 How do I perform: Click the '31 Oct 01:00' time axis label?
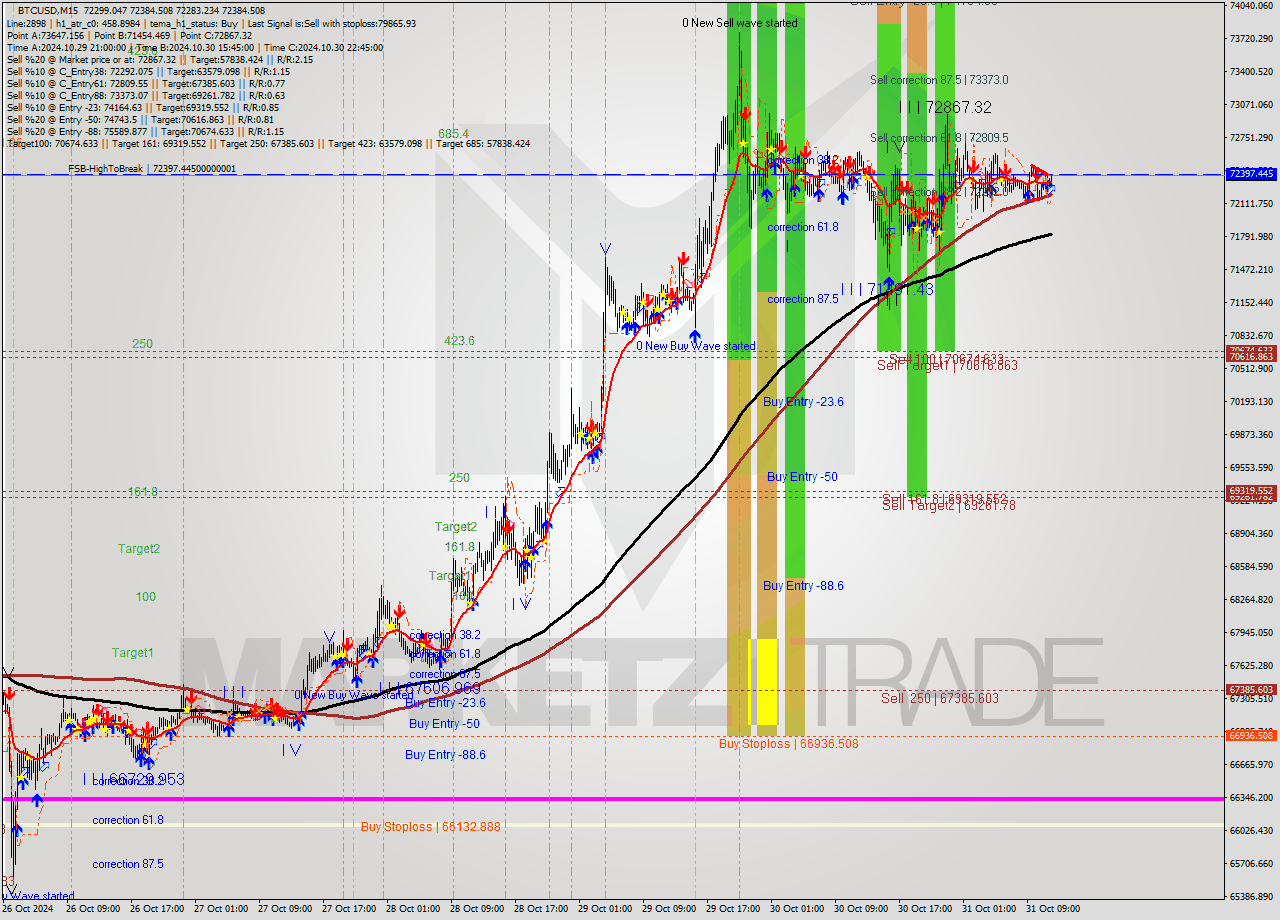pyautogui.click(x=988, y=909)
